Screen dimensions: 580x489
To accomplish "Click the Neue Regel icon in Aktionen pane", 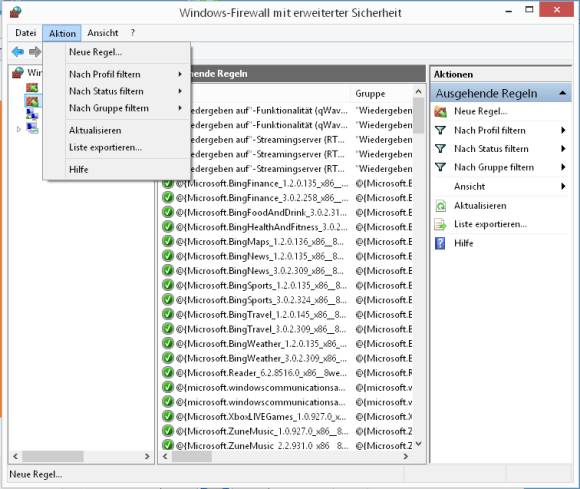I will [440, 111].
